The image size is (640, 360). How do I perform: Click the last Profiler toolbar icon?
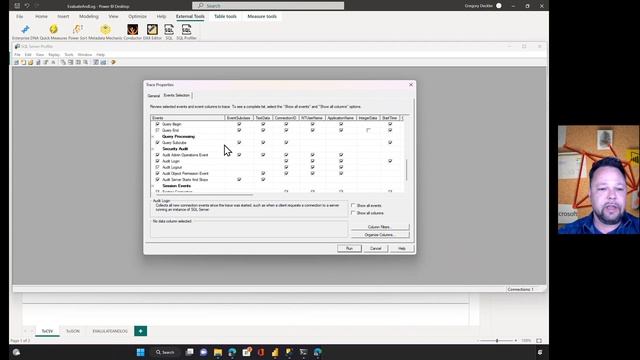[113, 62]
